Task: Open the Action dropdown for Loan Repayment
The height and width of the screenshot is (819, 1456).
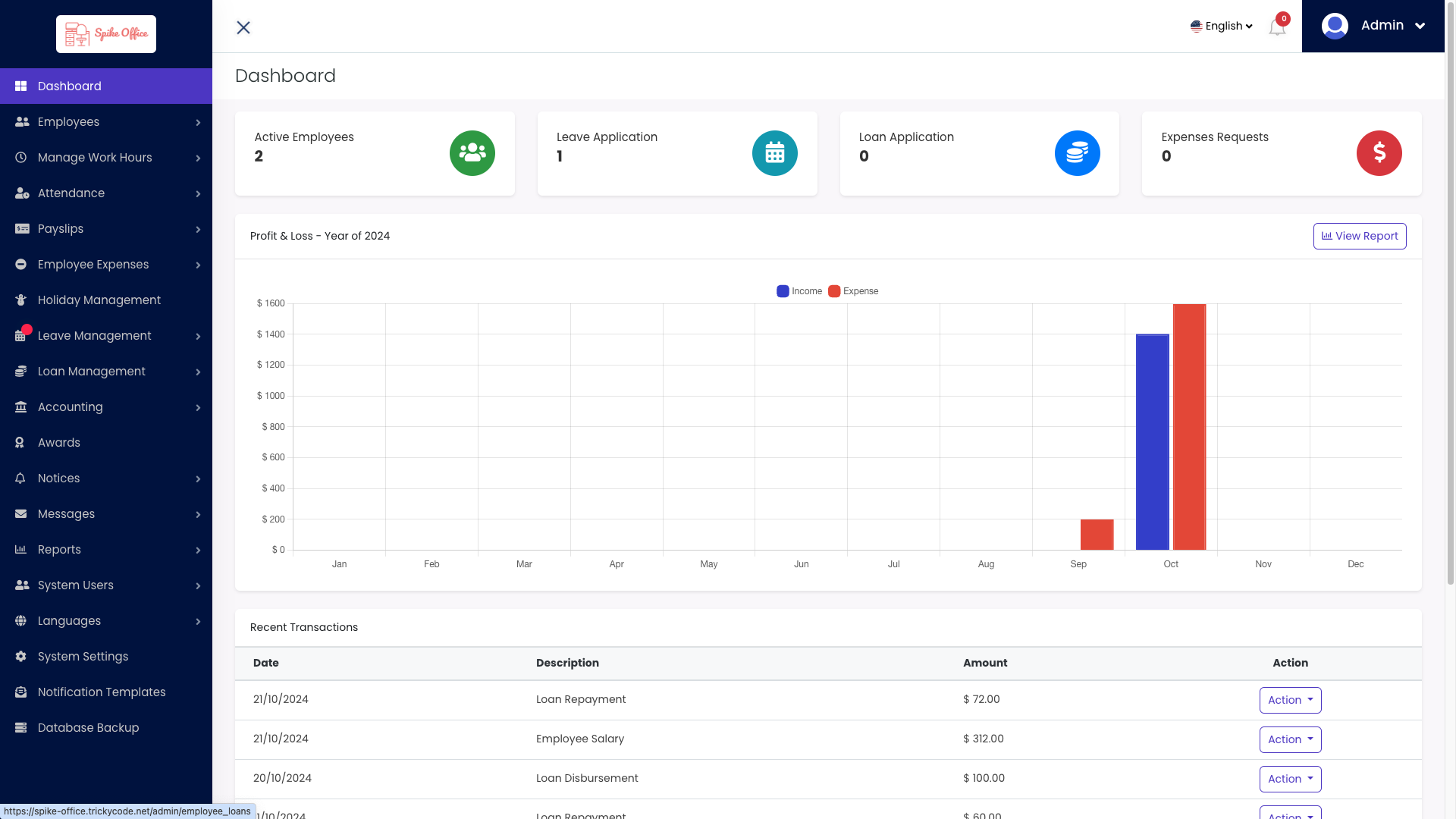Action: click(1290, 700)
